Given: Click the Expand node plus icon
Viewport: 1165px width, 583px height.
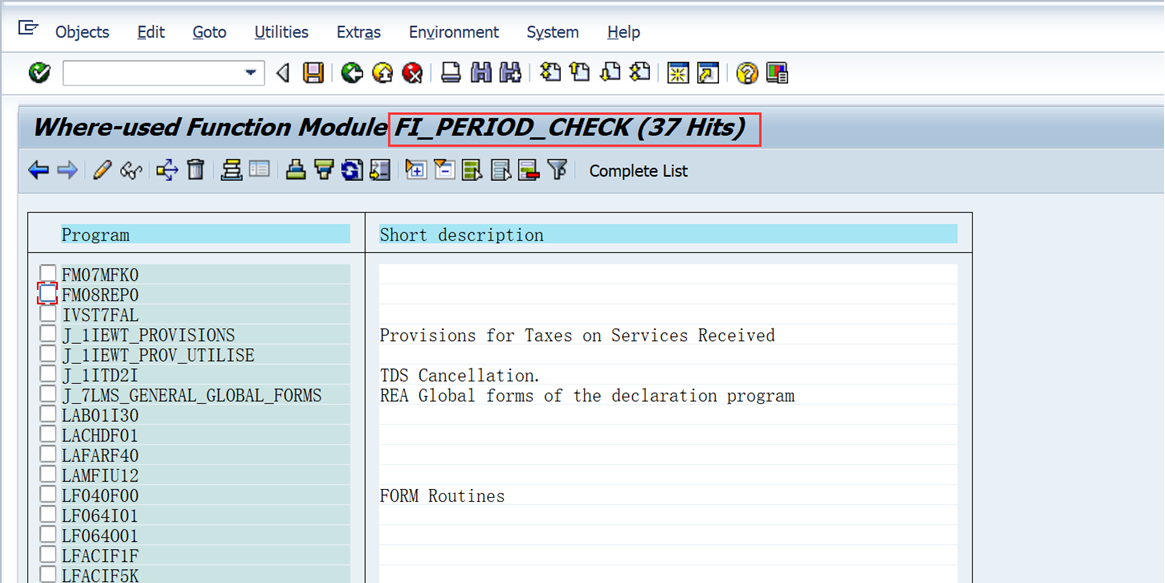Looking at the screenshot, I should pyautogui.click(x=415, y=171).
